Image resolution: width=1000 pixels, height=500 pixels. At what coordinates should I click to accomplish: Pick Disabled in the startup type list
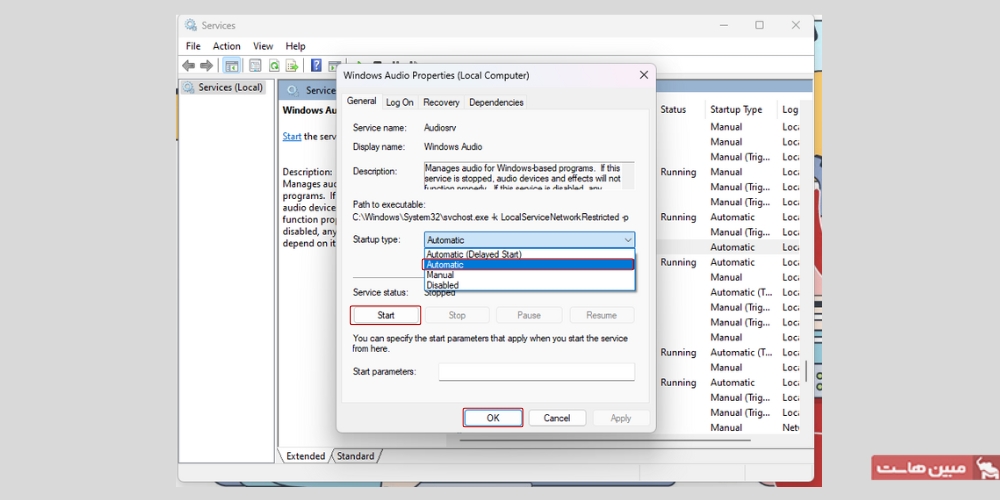tap(443, 285)
